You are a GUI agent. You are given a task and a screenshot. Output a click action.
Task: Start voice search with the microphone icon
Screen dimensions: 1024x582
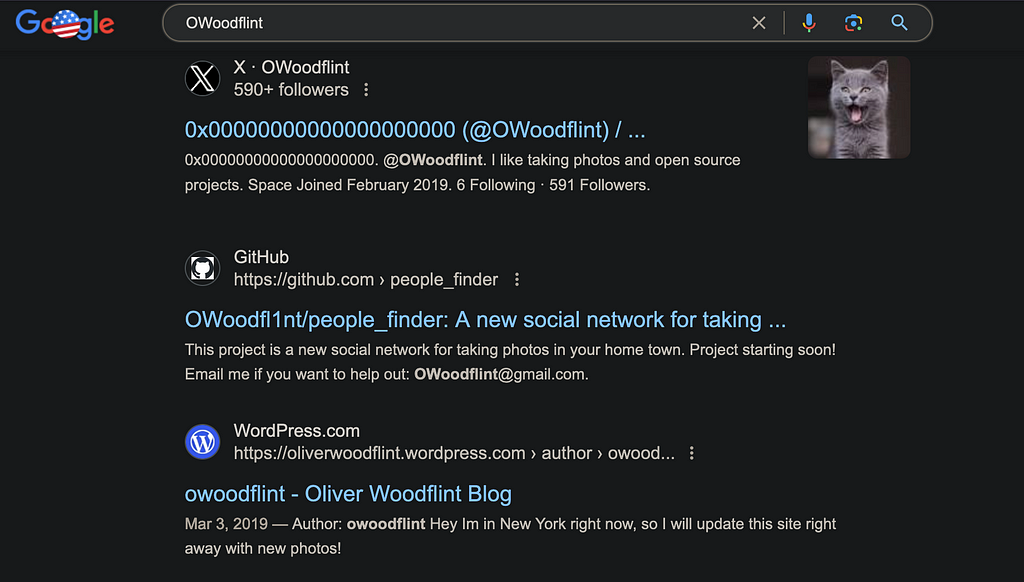pyautogui.click(x=808, y=23)
